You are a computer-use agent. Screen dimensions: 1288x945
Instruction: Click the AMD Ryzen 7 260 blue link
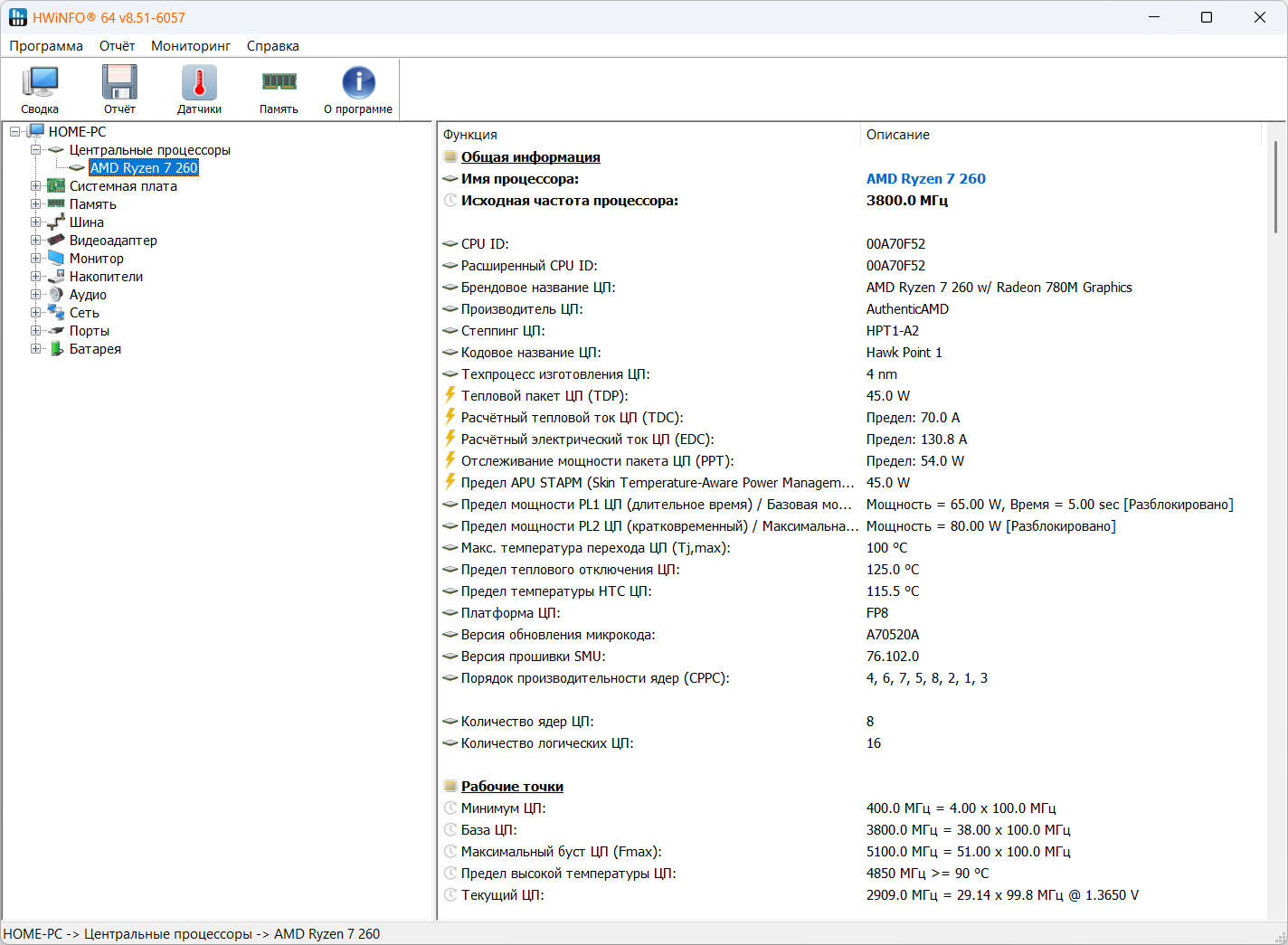pos(926,179)
